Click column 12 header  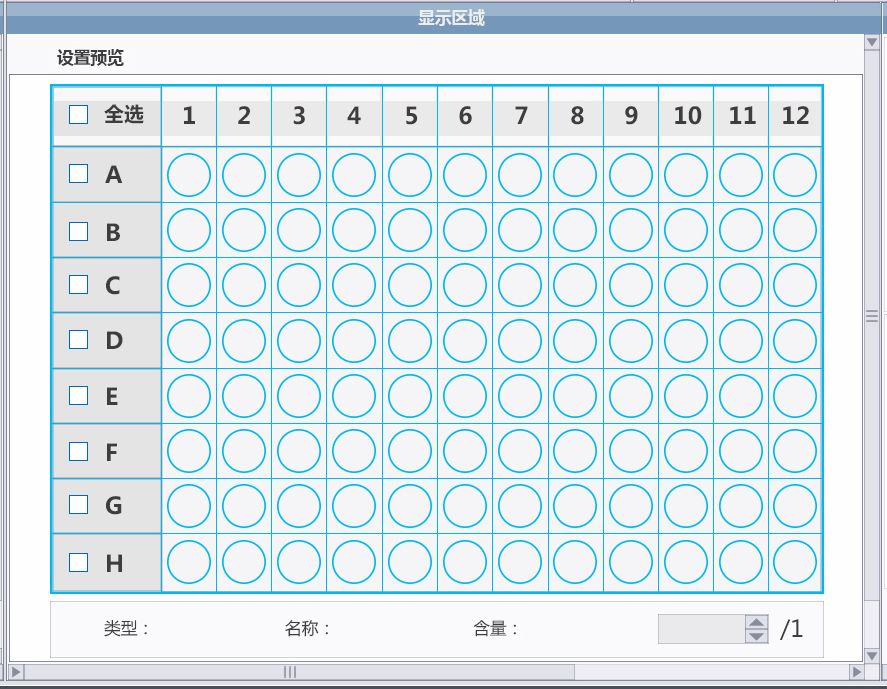[795, 116]
